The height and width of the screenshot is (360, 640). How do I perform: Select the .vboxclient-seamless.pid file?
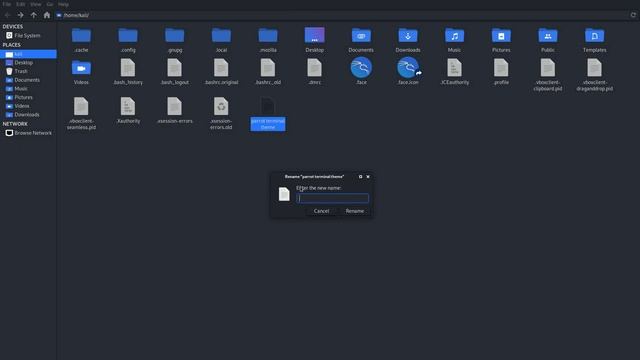pos(81,107)
